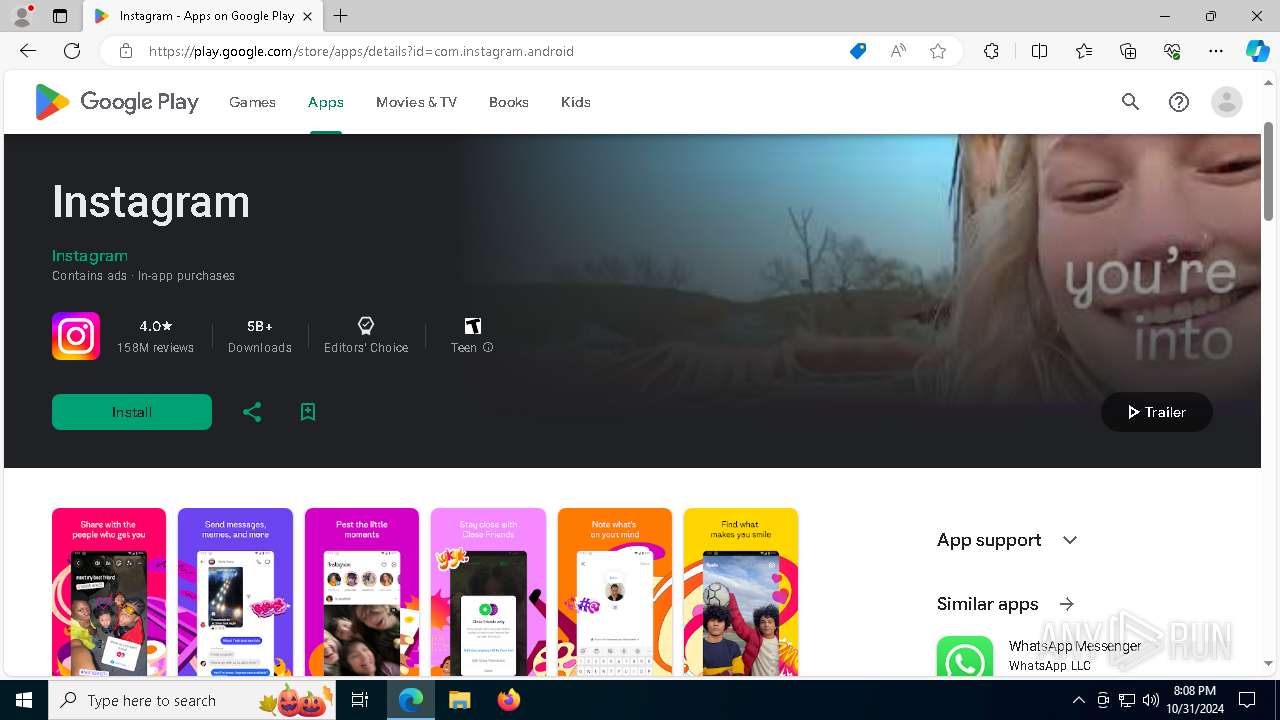This screenshot has height=720, width=1280.
Task: Go to Movies & TV section
Action: (416, 102)
